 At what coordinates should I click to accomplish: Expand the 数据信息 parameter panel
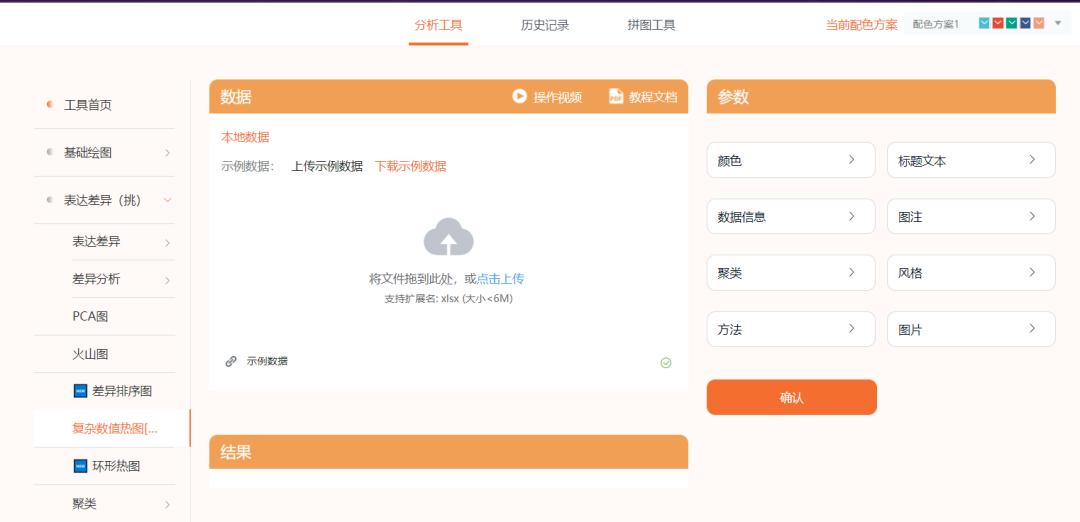tap(791, 216)
